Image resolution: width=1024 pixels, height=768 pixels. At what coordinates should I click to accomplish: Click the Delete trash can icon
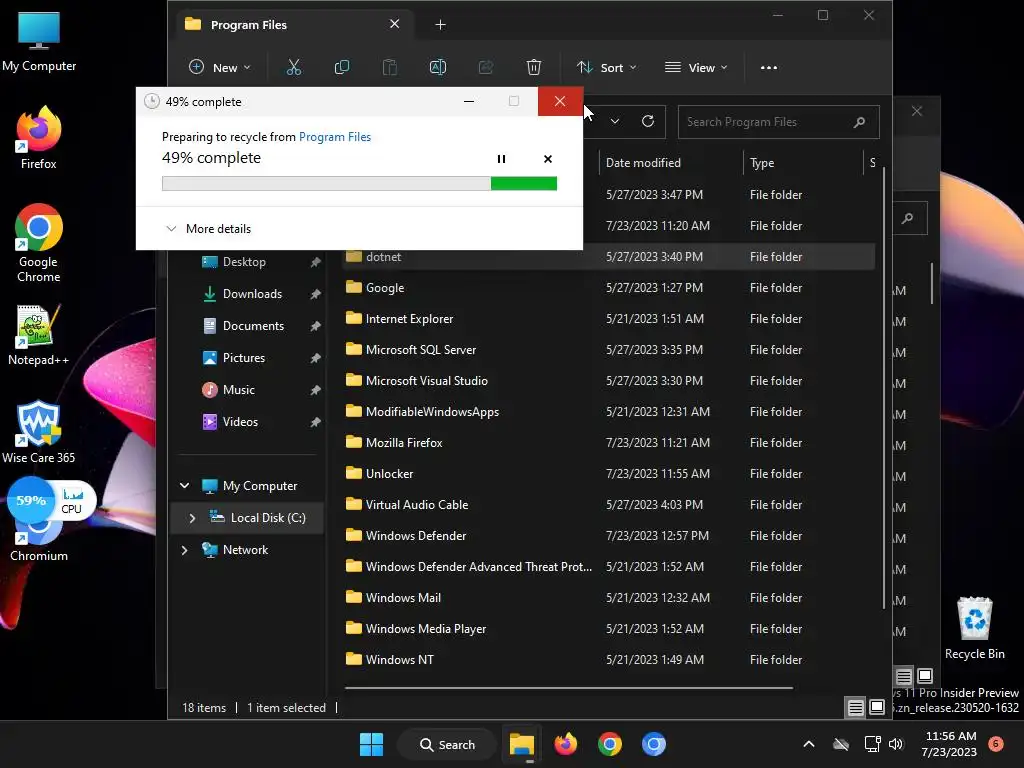(x=534, y=67)
